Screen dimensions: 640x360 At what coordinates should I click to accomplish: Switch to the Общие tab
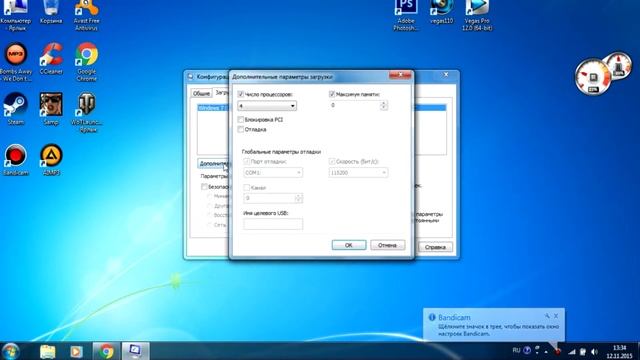point(201,93)
